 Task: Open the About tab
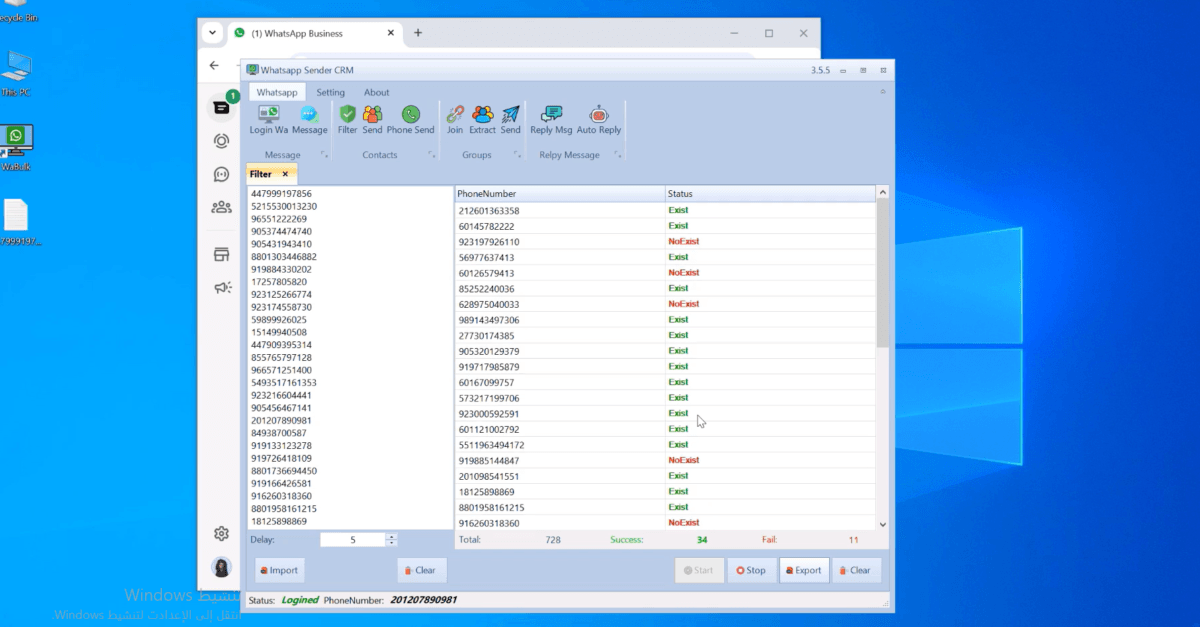click(x=376, y=91)
